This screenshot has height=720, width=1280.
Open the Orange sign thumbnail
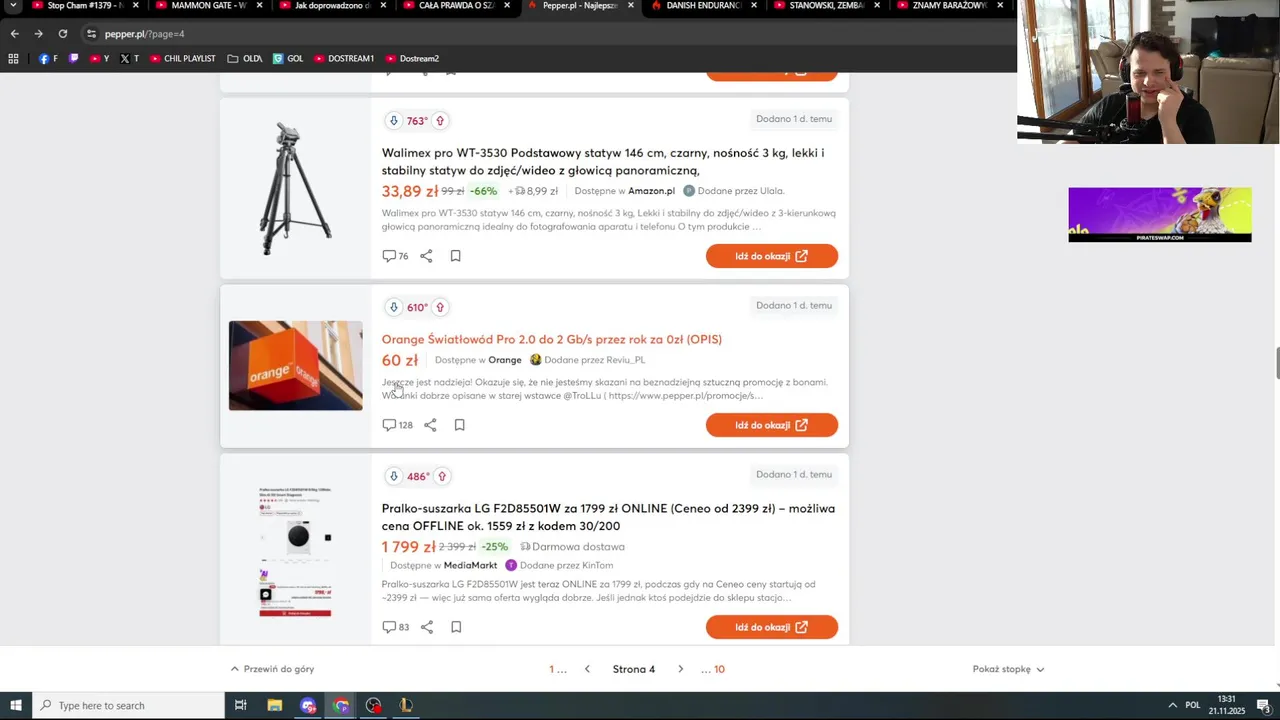(x=295, y=365)
